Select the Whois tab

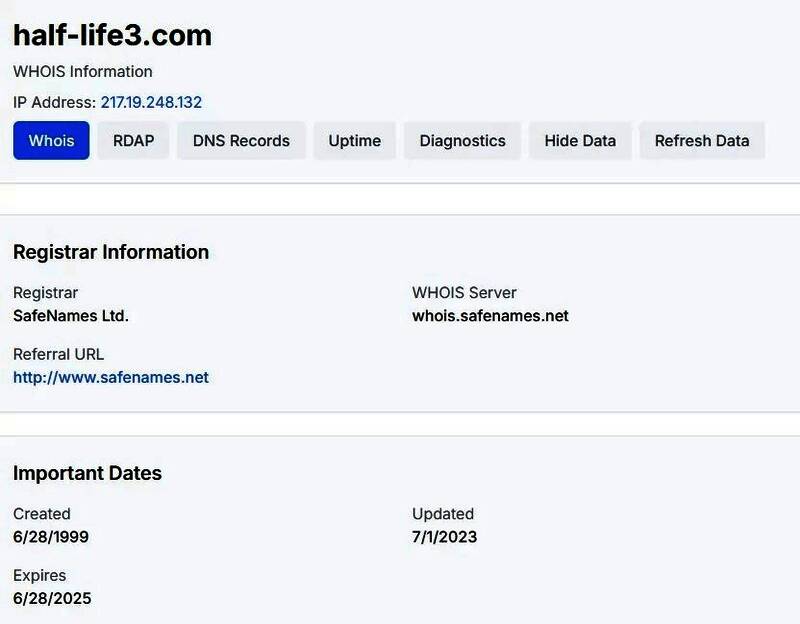click(x=51, y=141)
